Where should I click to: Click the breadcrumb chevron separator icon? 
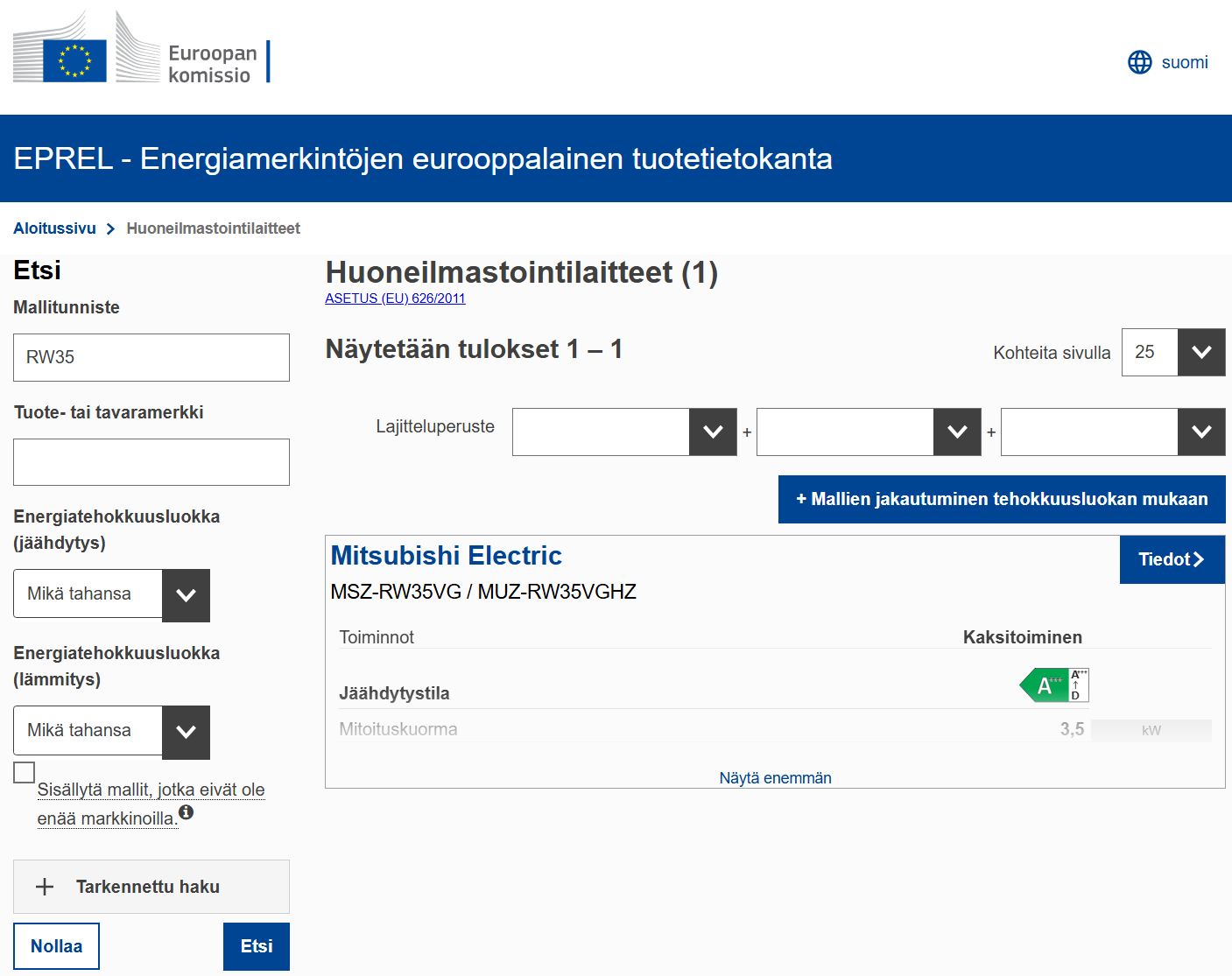pos(111,228)
